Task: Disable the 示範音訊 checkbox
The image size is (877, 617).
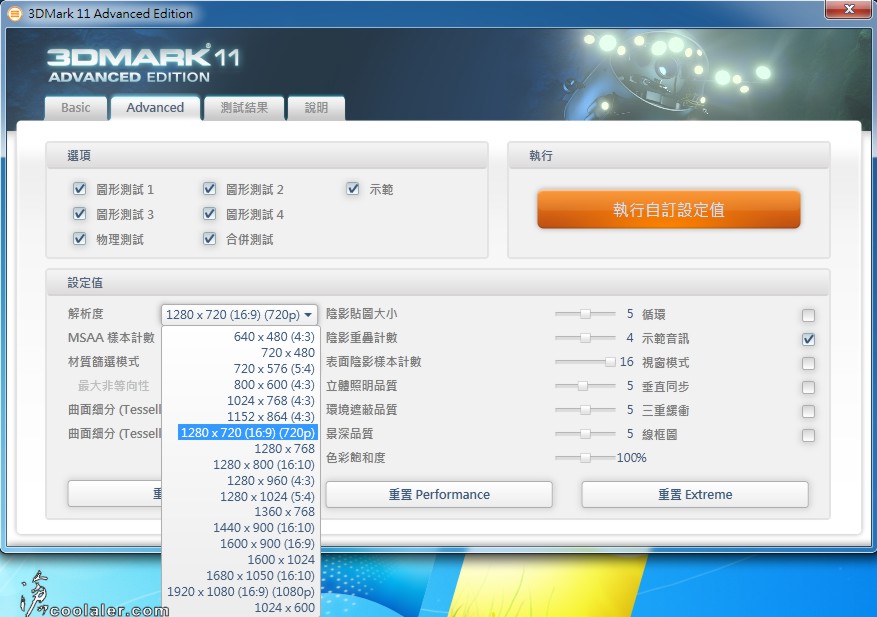Action: pyautogui.click(x=808, y=340)
